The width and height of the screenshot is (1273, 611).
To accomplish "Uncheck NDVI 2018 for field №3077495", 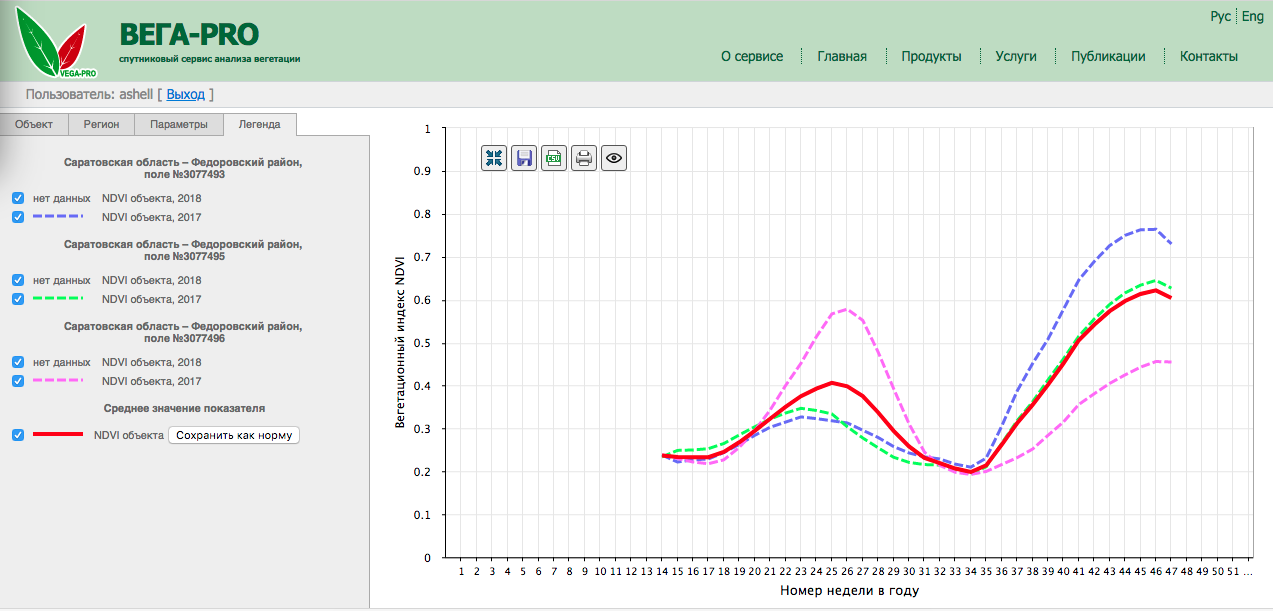I will (x=18, y=281).
